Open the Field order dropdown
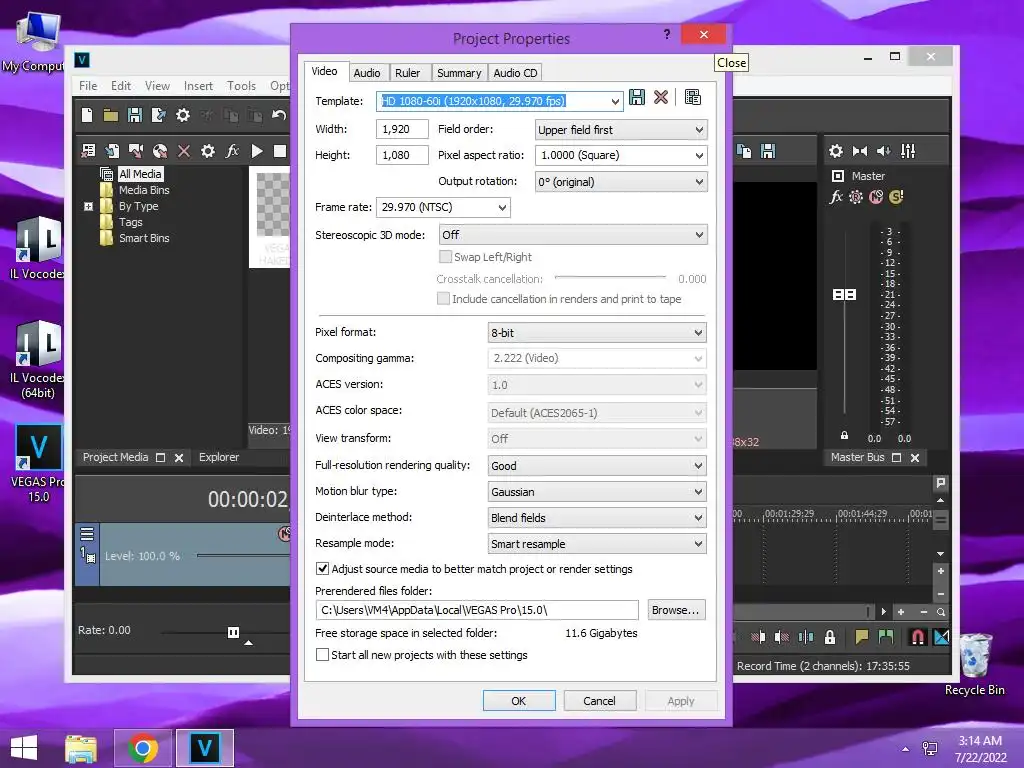 [621, 129]
